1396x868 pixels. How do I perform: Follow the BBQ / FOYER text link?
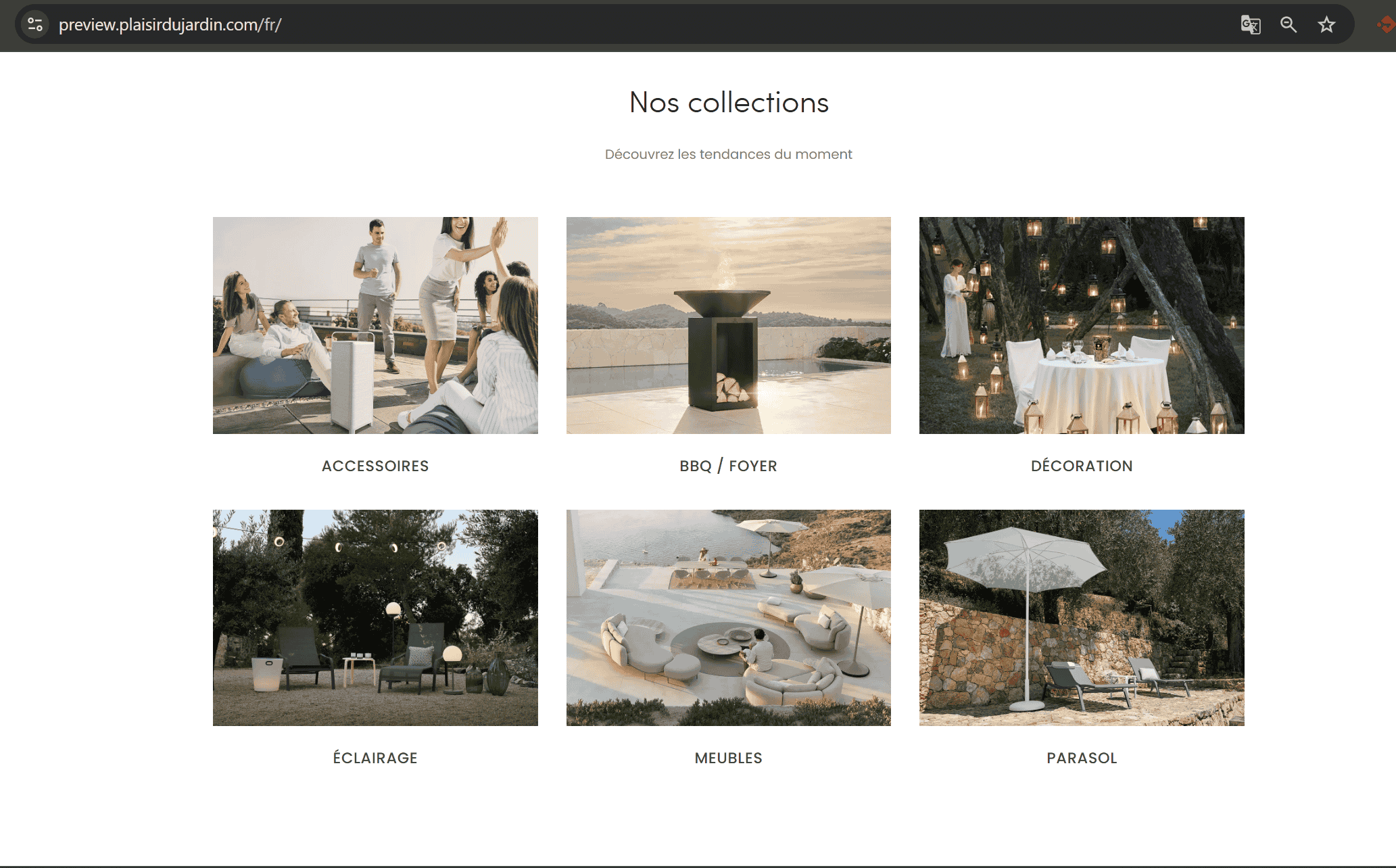click(728, 466)
